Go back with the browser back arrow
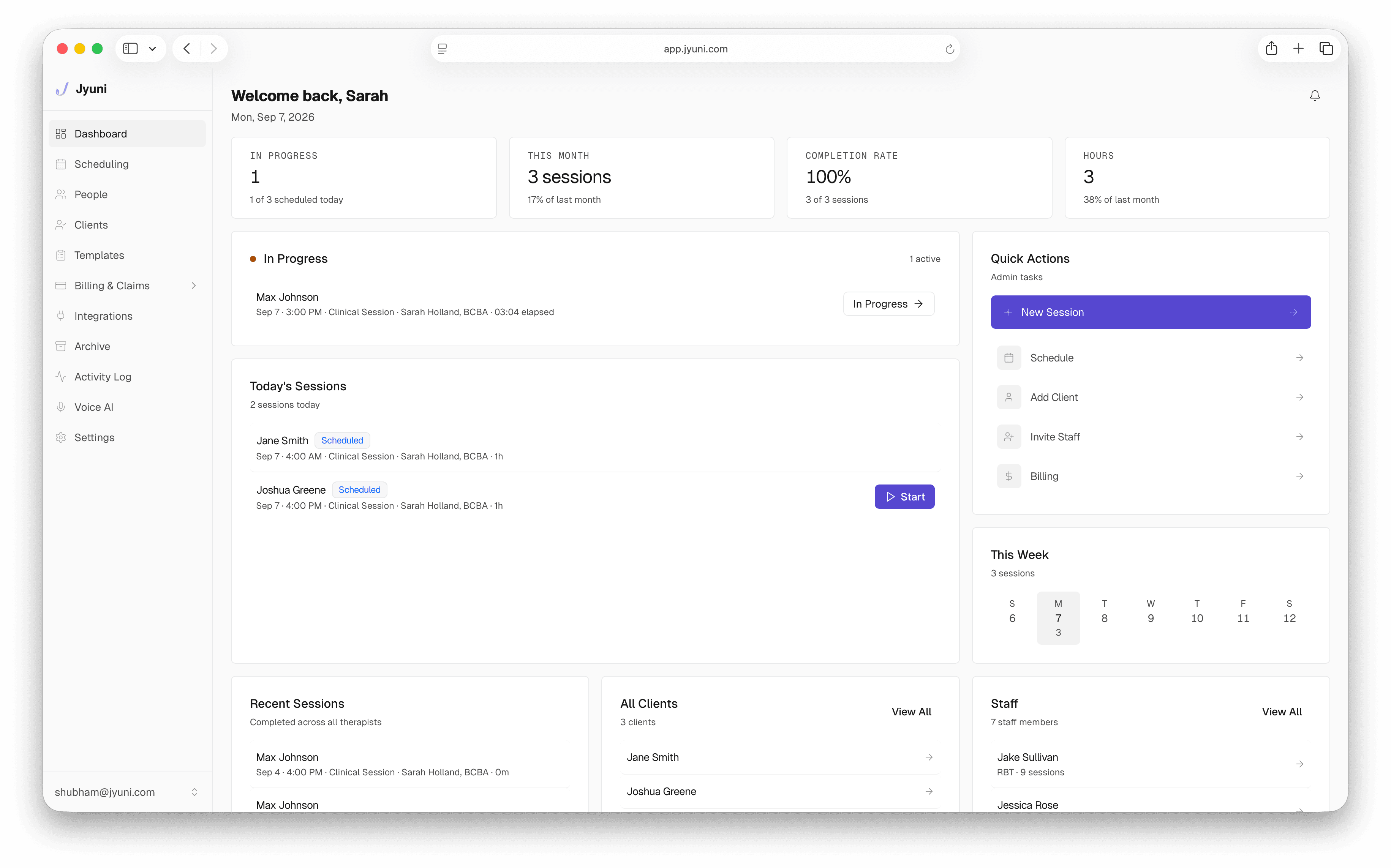The image size is (1391, 868). (x=187, y=49)
